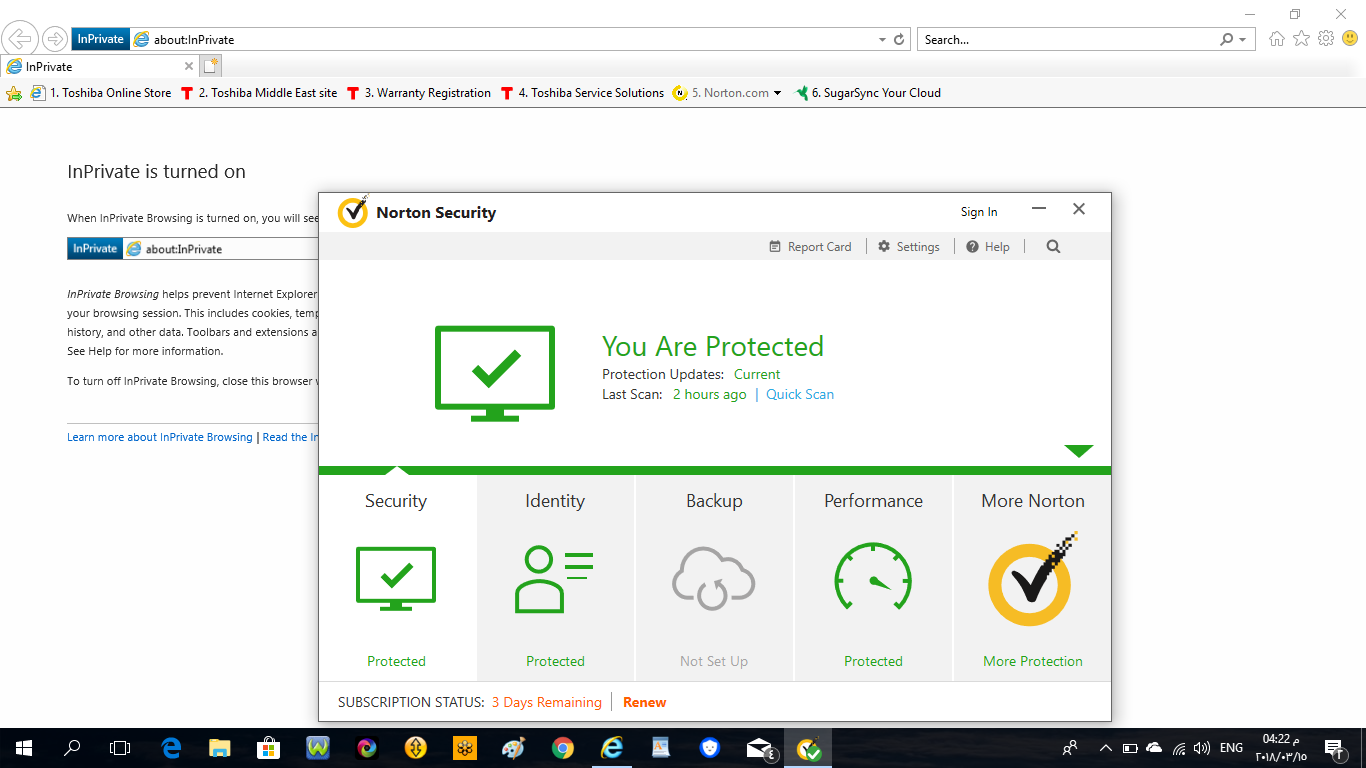Click the smiley feedback icon
This screenshot has width=1366, height=768.
click(1350, 39)
